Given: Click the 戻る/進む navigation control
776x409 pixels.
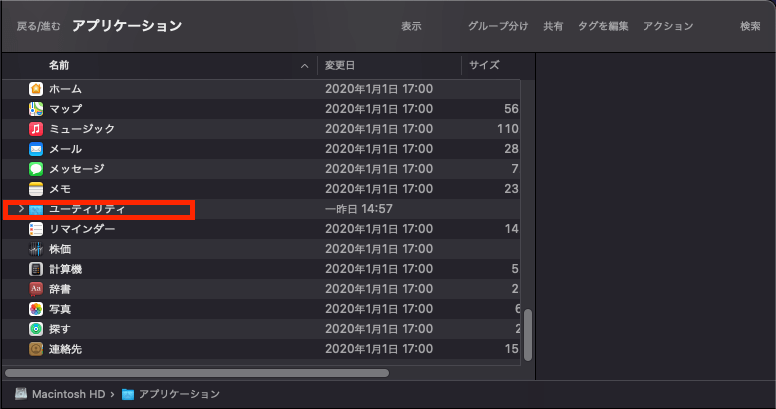Looking at the screenshot, I should click(38, 26).
